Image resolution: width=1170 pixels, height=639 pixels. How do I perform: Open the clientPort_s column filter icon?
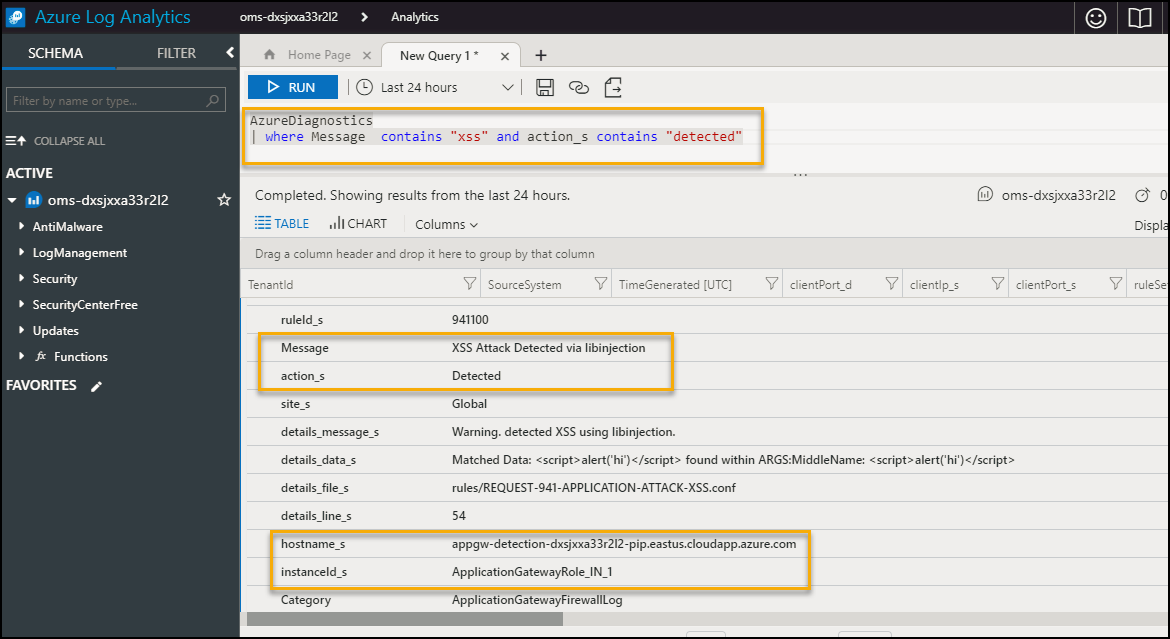coord(1115,284)
